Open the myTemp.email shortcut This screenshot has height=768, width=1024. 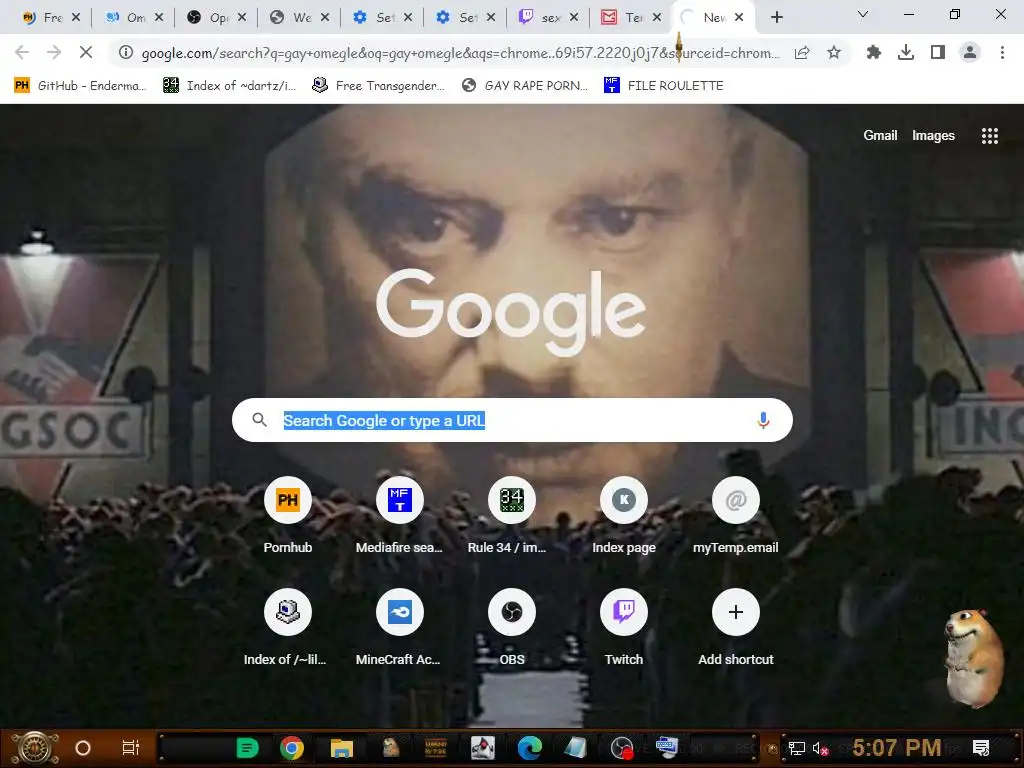[x=735, y=516]
